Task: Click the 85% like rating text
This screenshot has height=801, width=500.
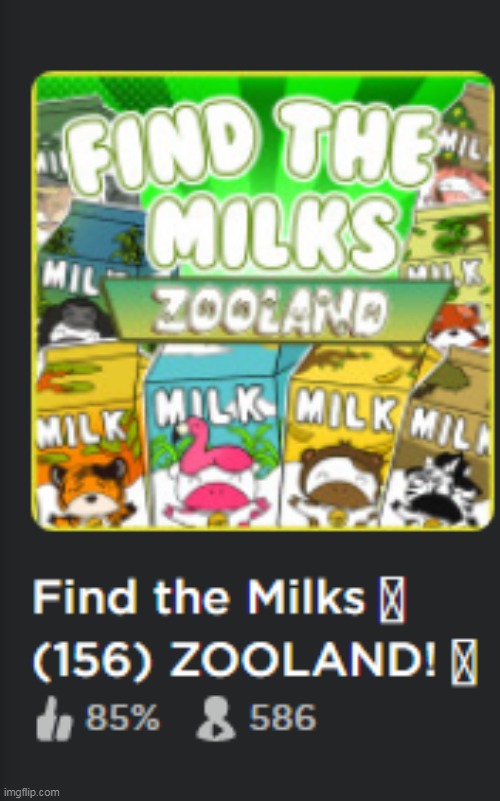Action: [123, 718]
